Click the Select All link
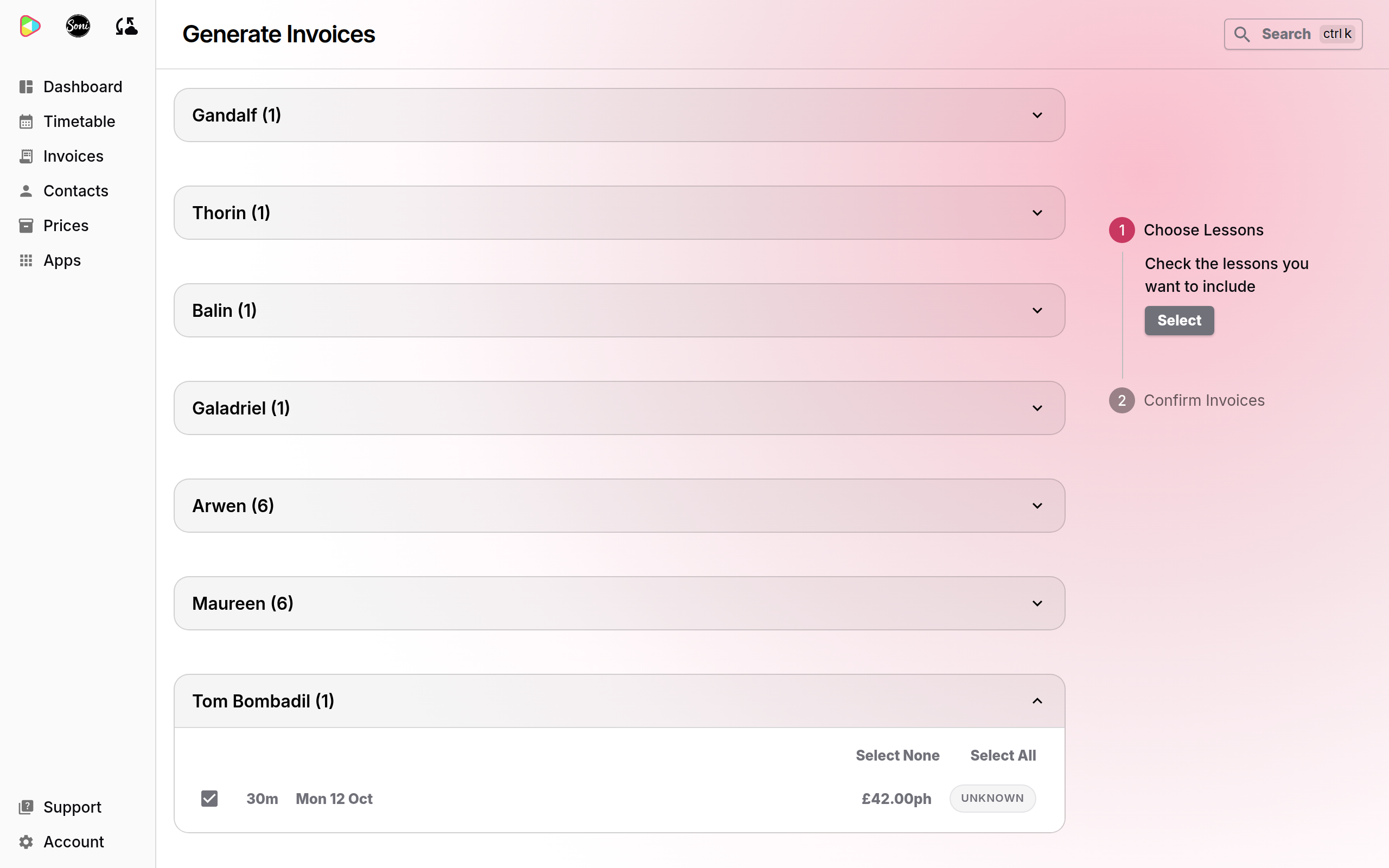 point(1003,756)
